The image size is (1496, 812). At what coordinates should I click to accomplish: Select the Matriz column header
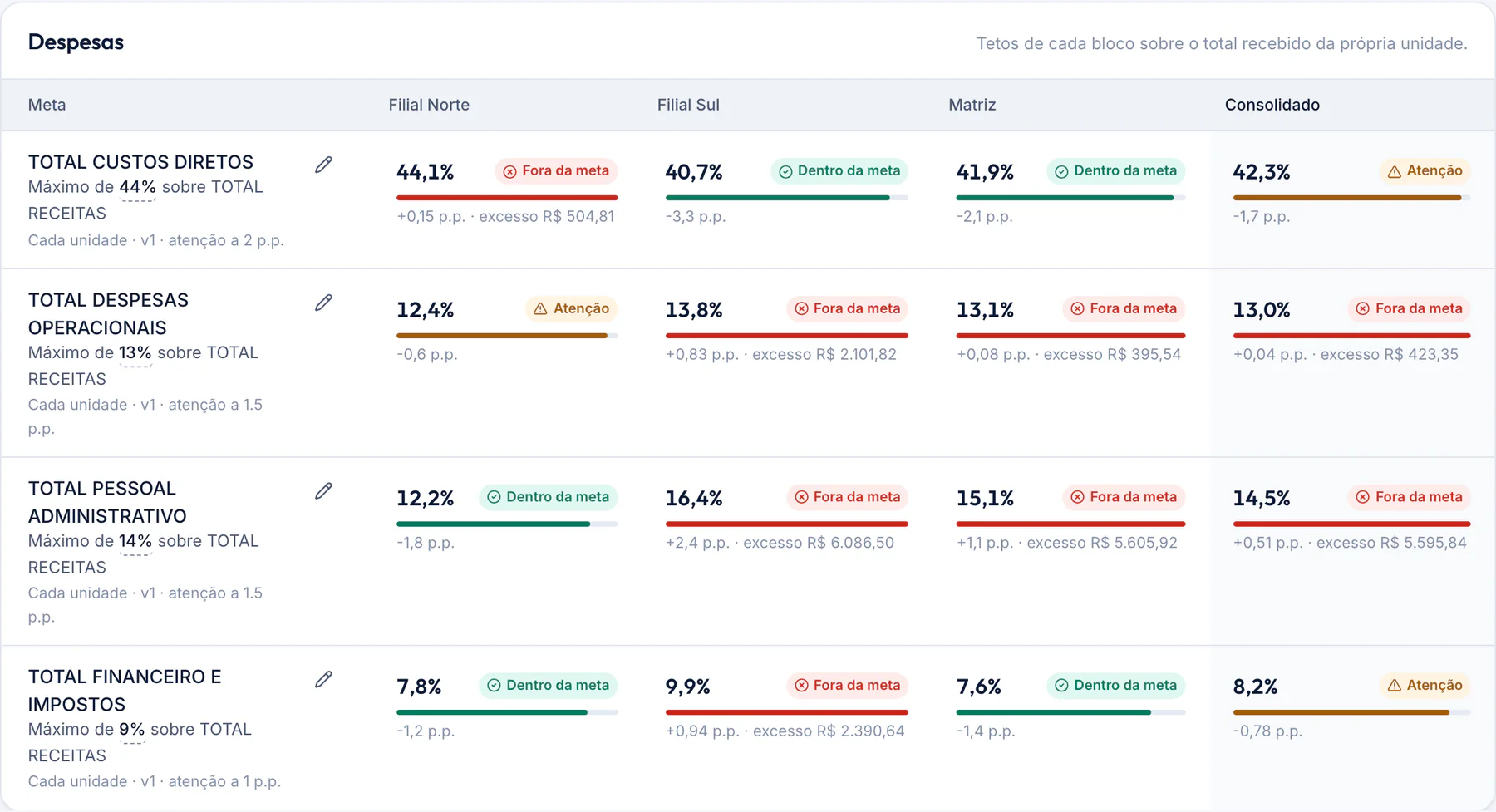point(972,105)
